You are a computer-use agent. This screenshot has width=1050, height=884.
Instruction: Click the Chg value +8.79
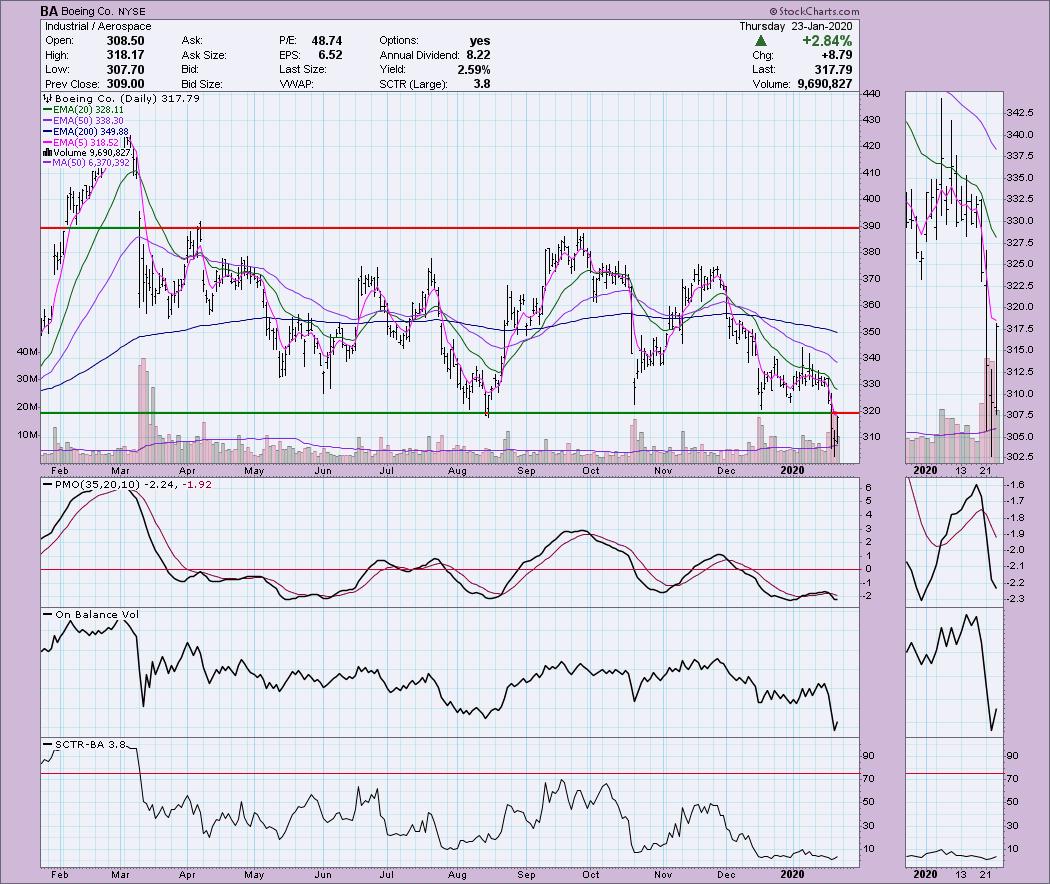[x=836, y=55]
